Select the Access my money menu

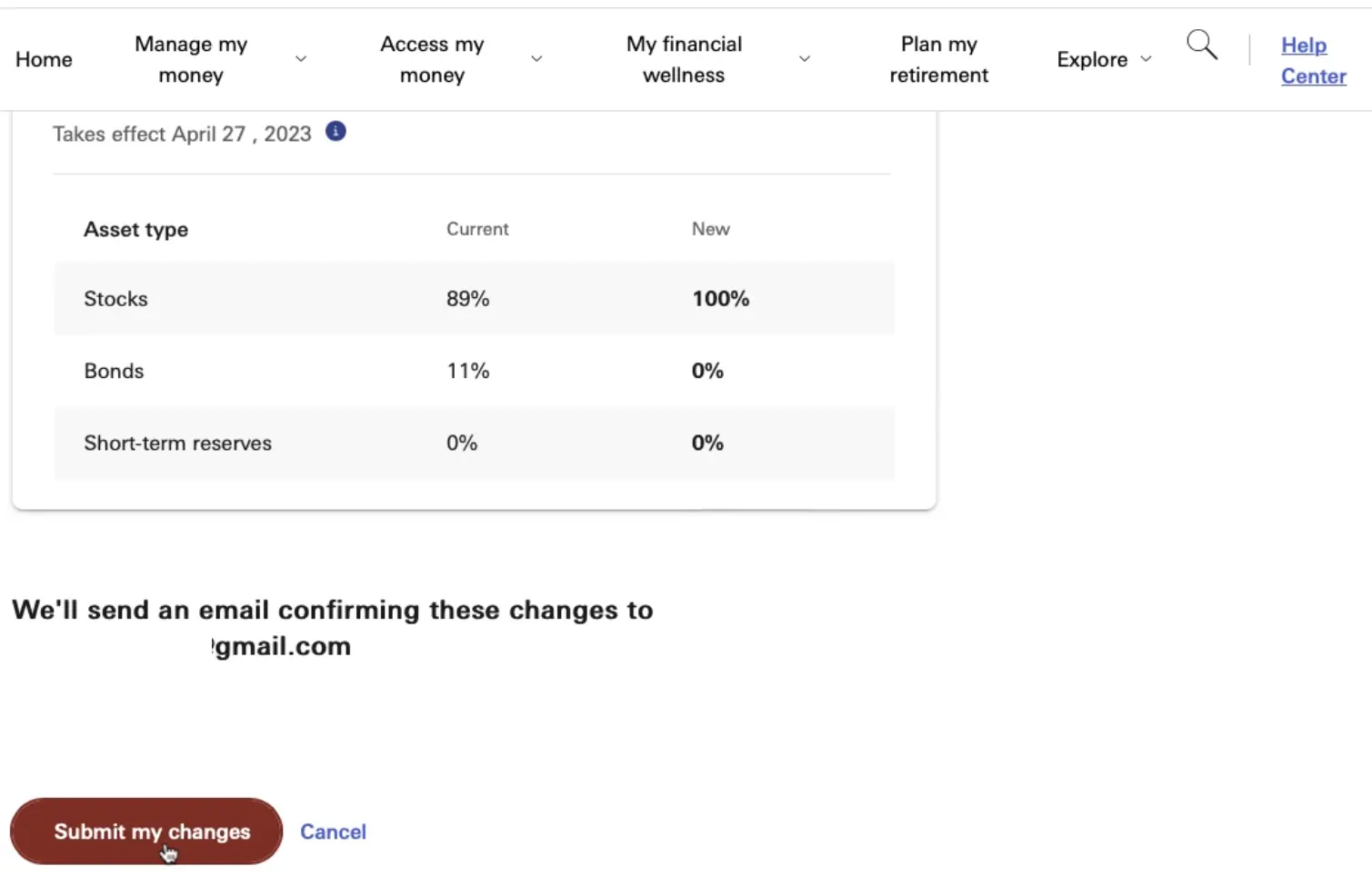(432, 59)
